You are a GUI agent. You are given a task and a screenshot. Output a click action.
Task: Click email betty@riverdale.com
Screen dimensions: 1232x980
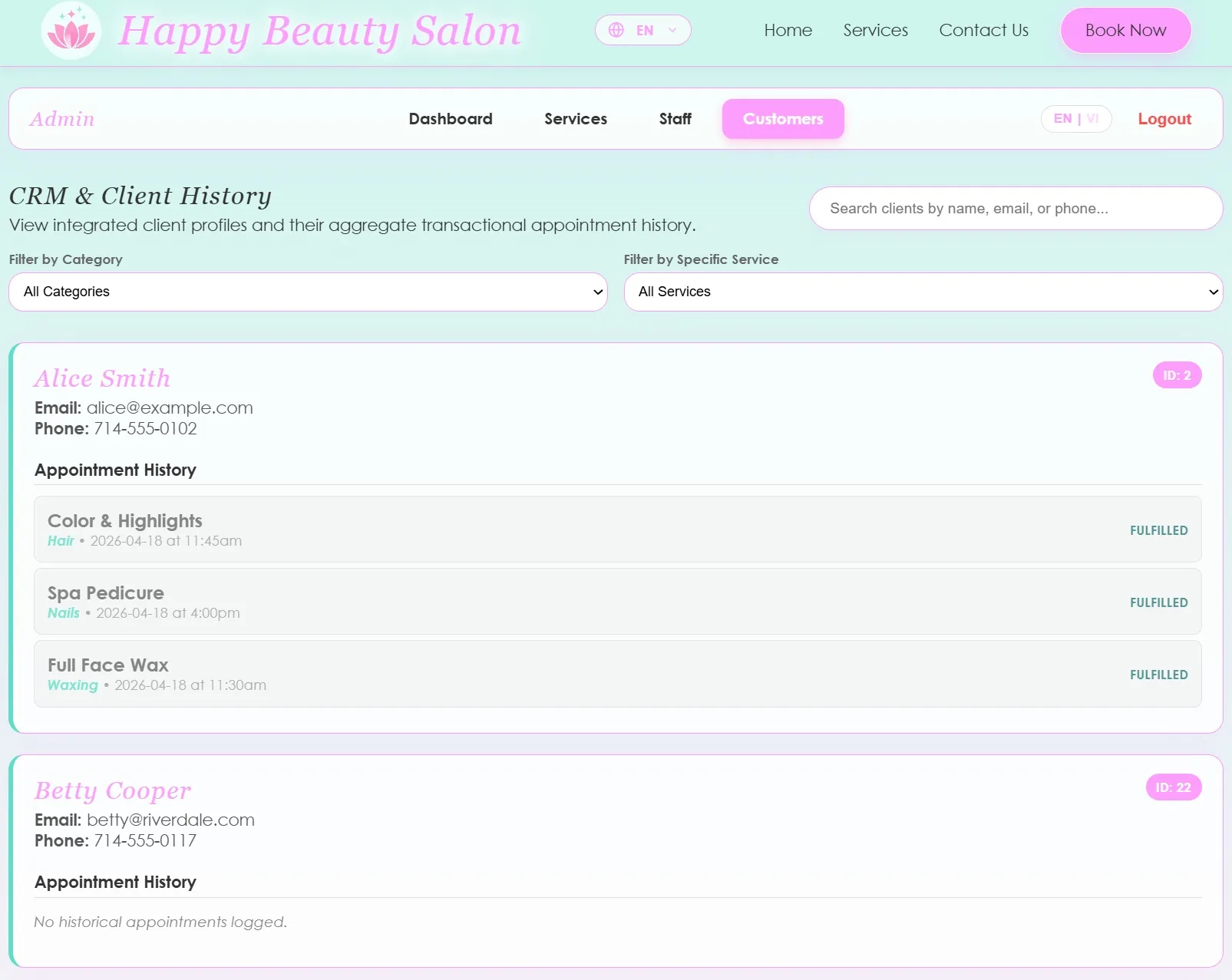(x=170, y=820)
